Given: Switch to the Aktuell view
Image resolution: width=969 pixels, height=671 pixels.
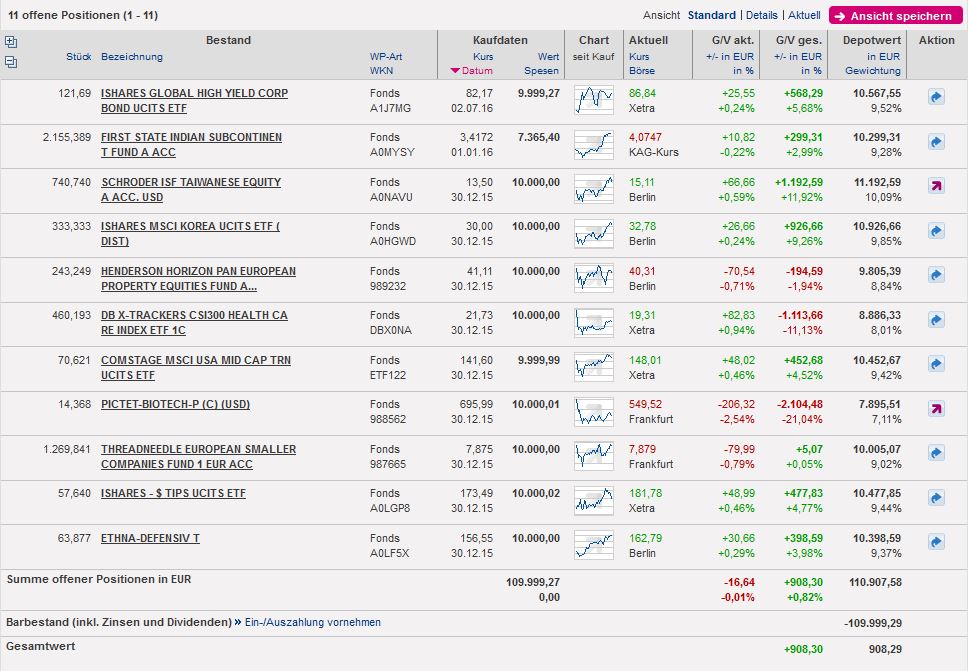Looking at the screenshot, I should 804,16.
